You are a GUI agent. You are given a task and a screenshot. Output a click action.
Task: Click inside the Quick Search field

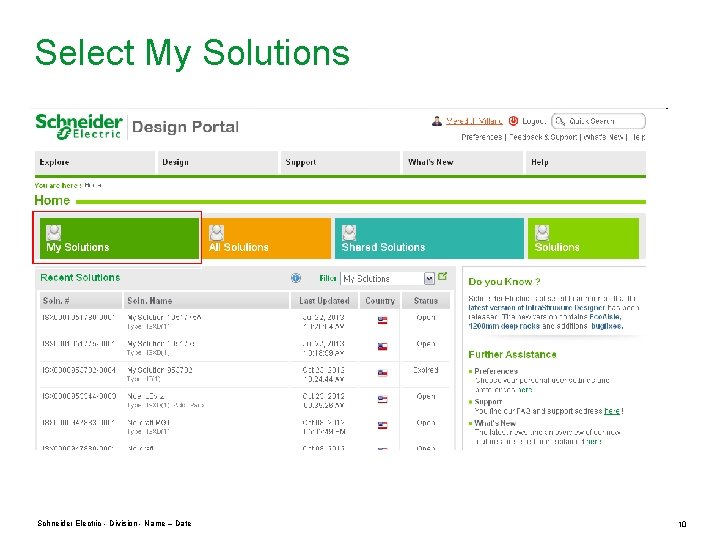click(x=599, y=121)
